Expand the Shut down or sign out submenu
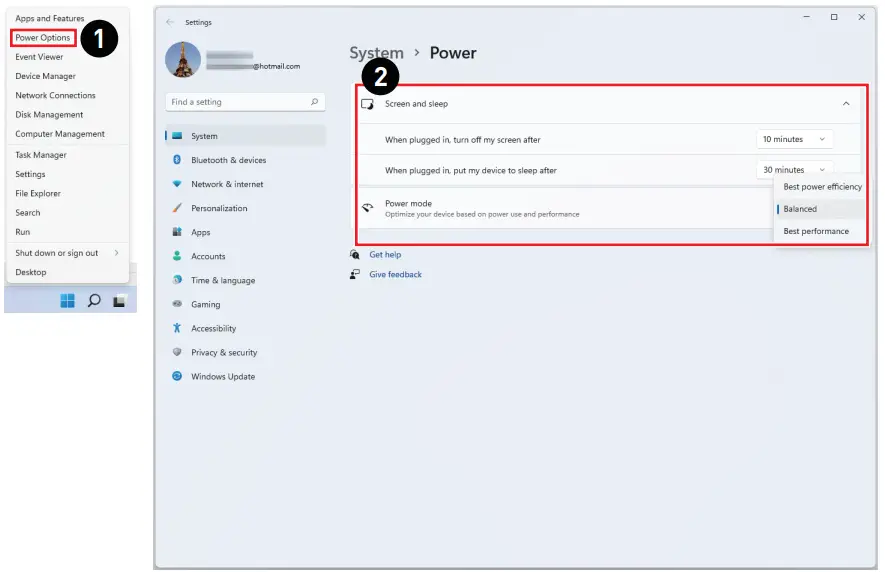The width and height of the screenshot is (885, 572). [67, 253]
